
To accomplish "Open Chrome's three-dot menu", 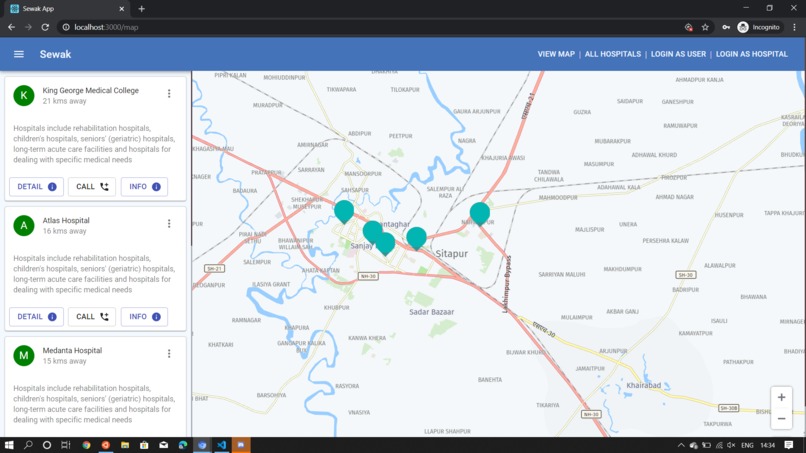I will (x=795, y=27).
